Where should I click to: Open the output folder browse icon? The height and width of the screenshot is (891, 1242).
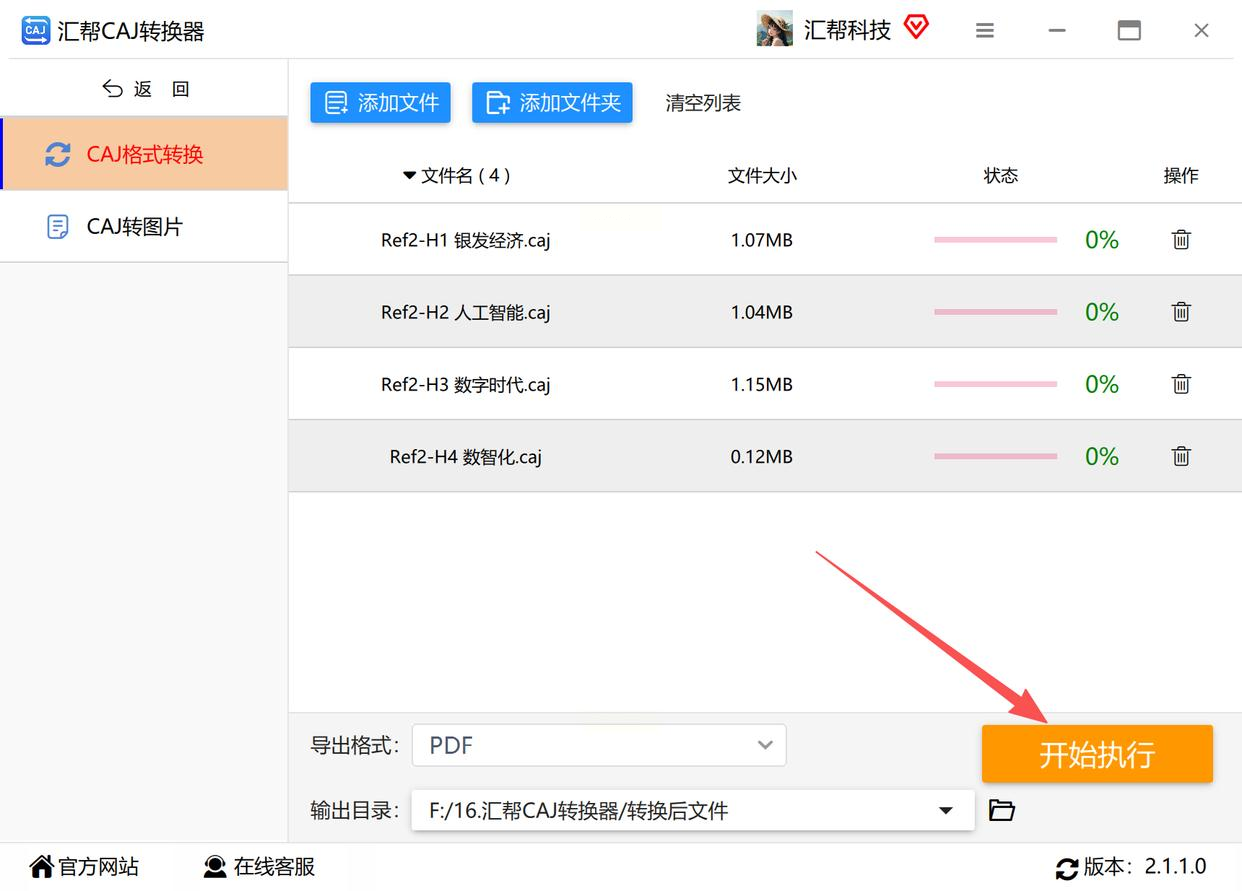(1002, 810)
